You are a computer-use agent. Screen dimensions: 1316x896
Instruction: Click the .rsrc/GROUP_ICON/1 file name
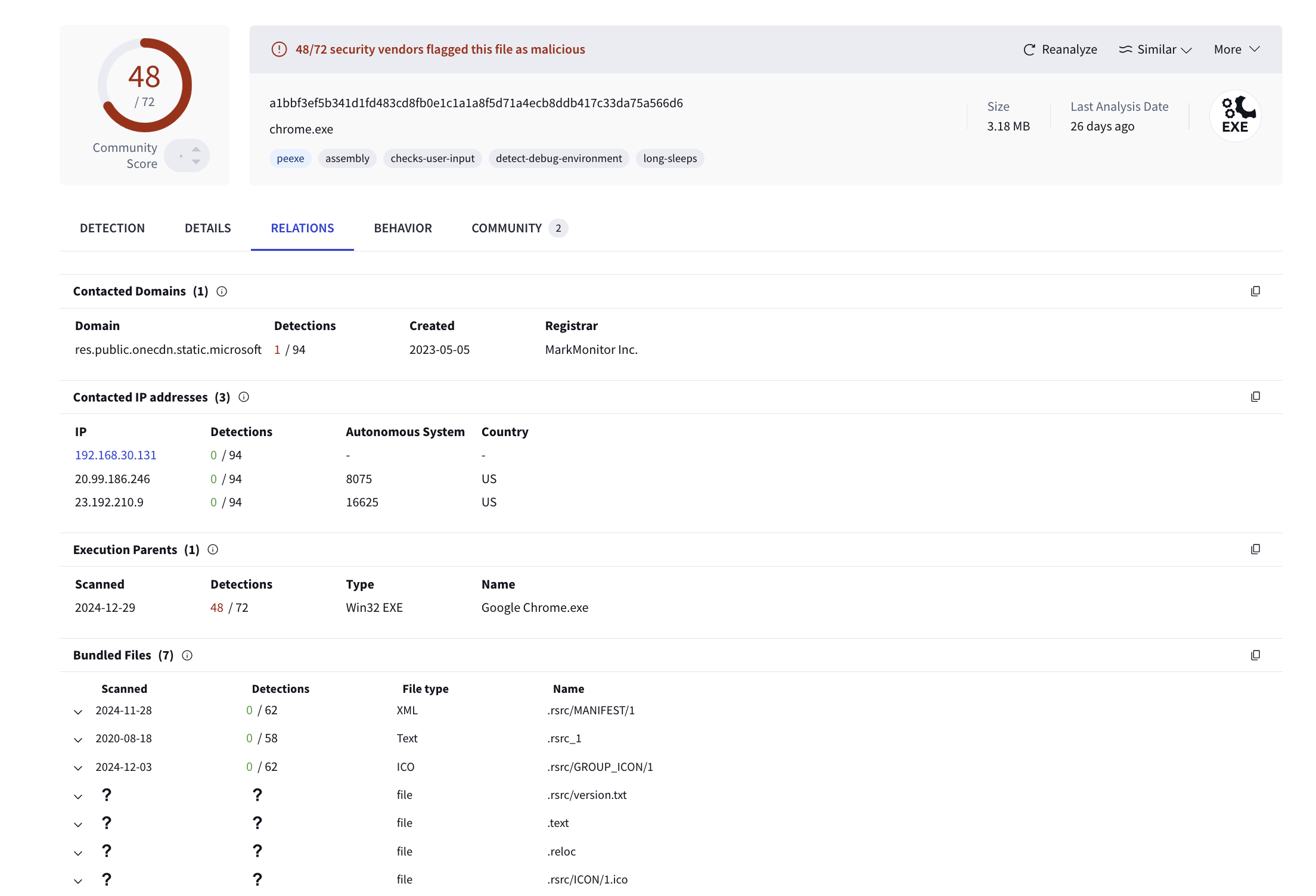(x=600, y=767)
